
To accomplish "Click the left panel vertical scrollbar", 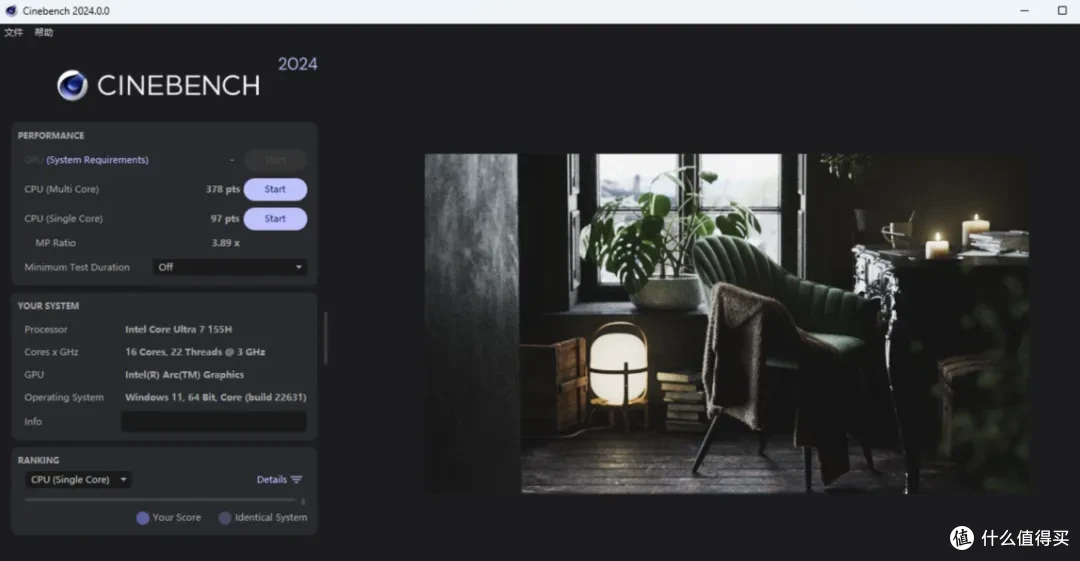I will 326,338.
